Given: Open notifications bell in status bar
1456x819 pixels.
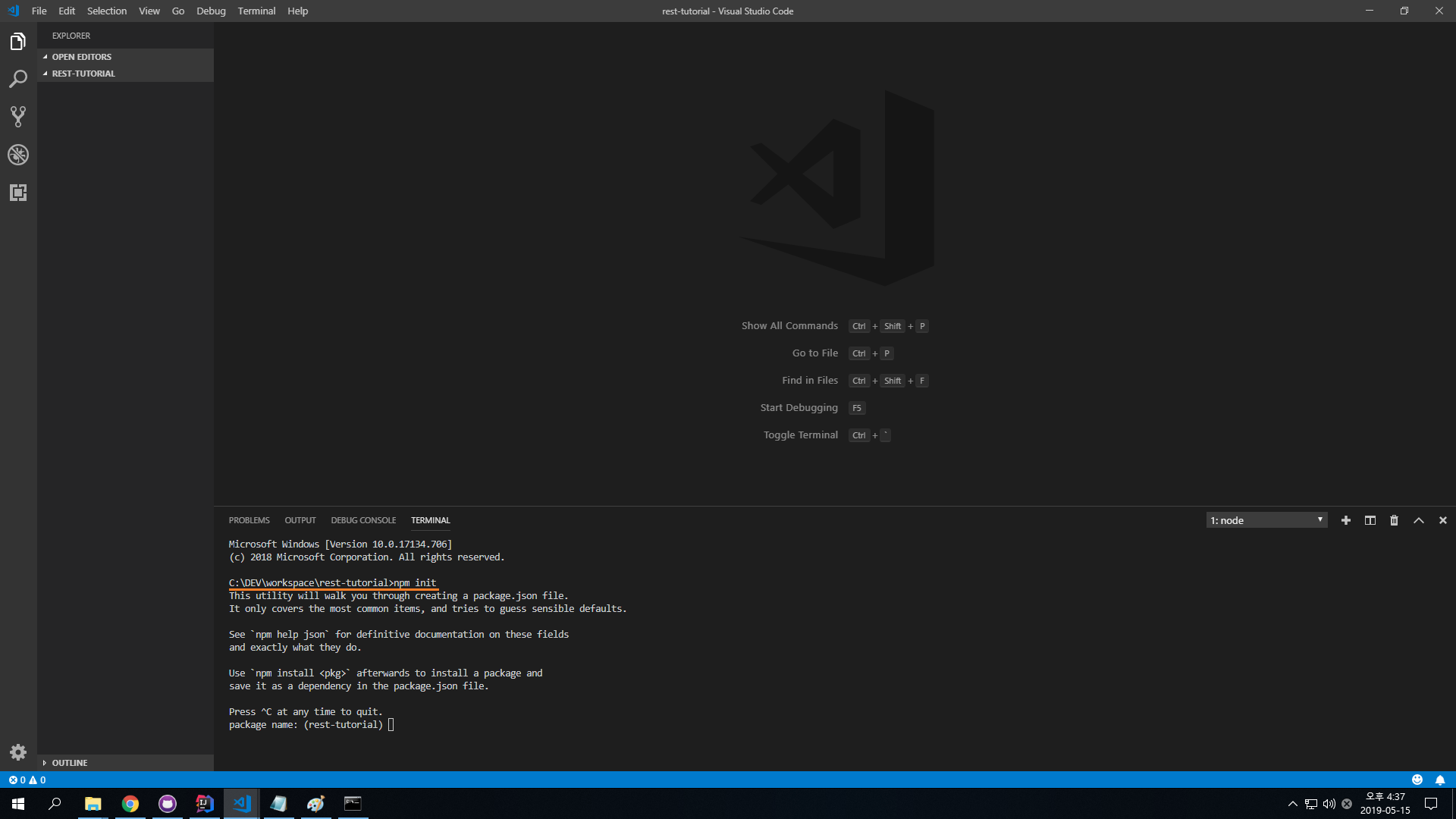Looking at the screenshot, I should tap(1440, 780).
